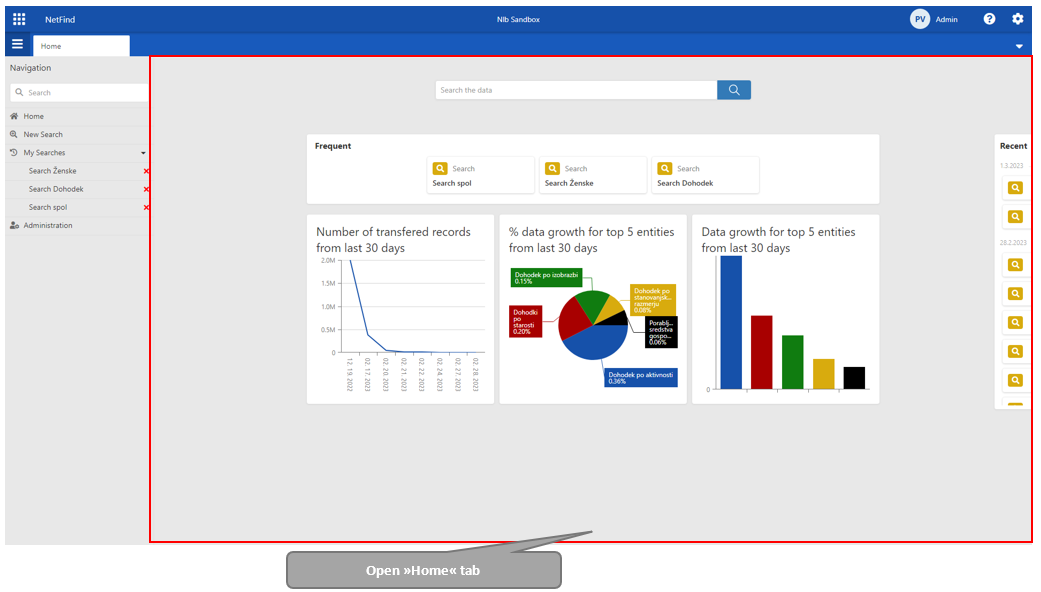Collapse the My Searches section
This screenshot has height=592, width=1041.
coord(143,153)
